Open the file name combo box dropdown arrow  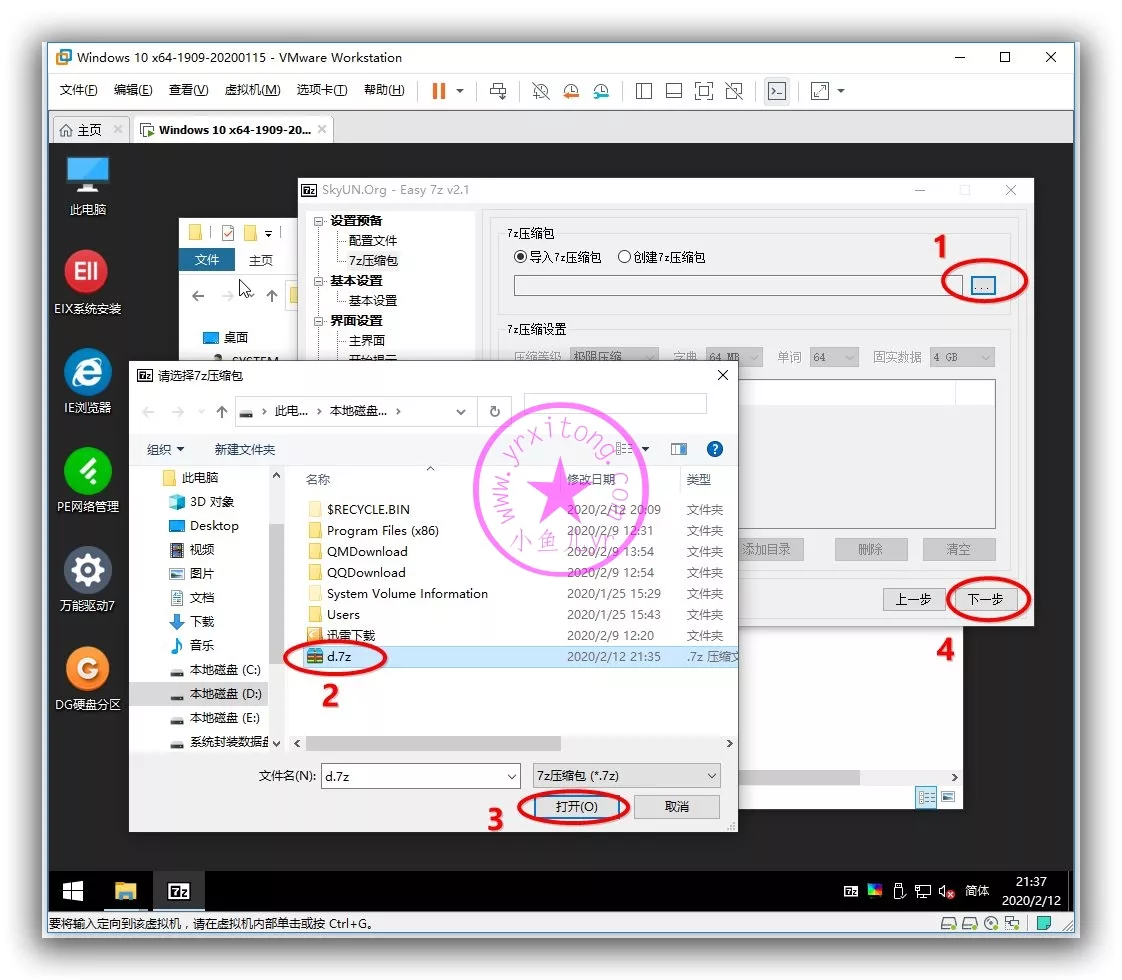click(x=512, y=775)
